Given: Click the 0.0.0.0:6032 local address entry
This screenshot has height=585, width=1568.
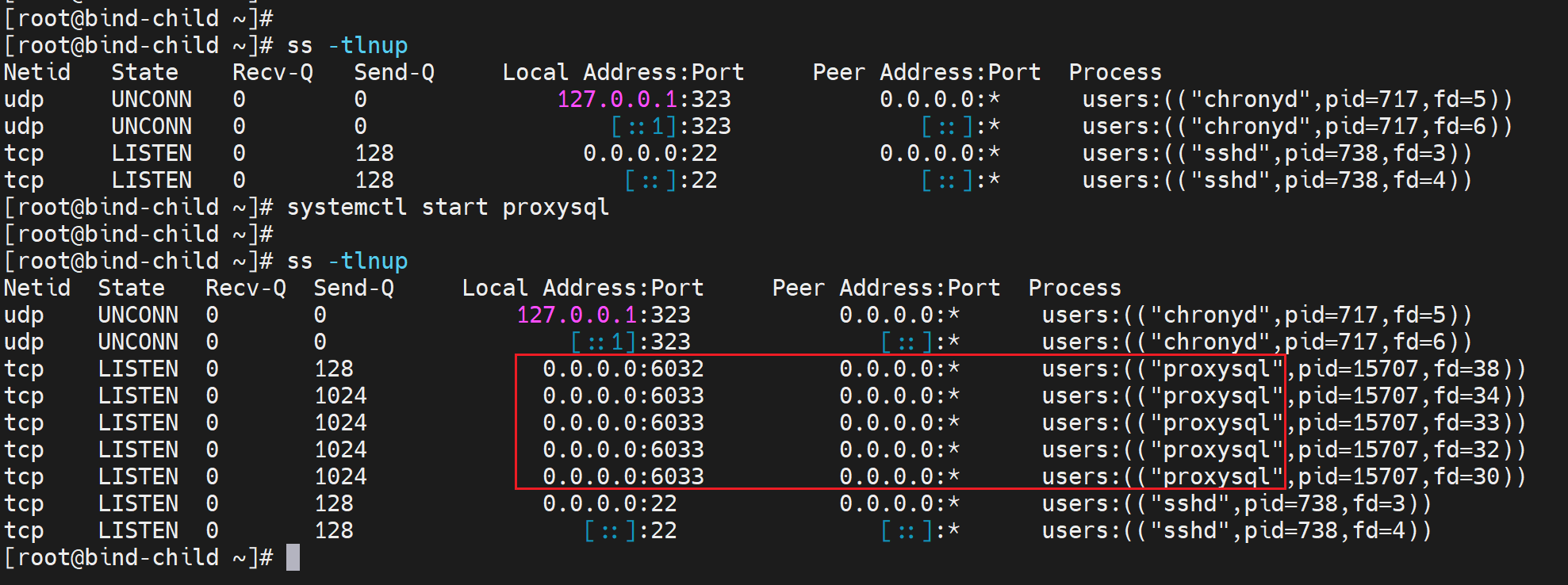Looking at the screenshot, I should click(623, 369).
